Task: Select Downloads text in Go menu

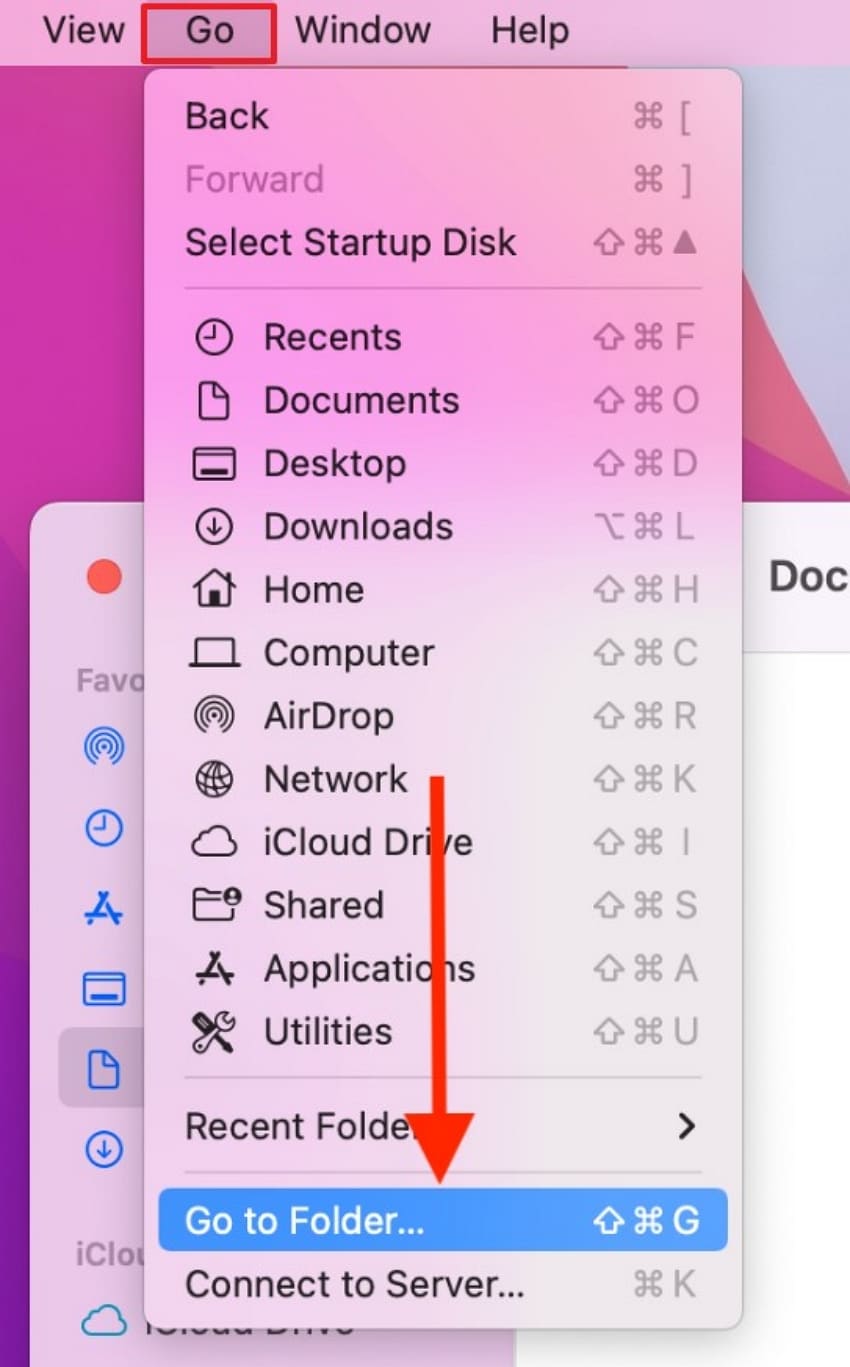Action: [358, 527]
